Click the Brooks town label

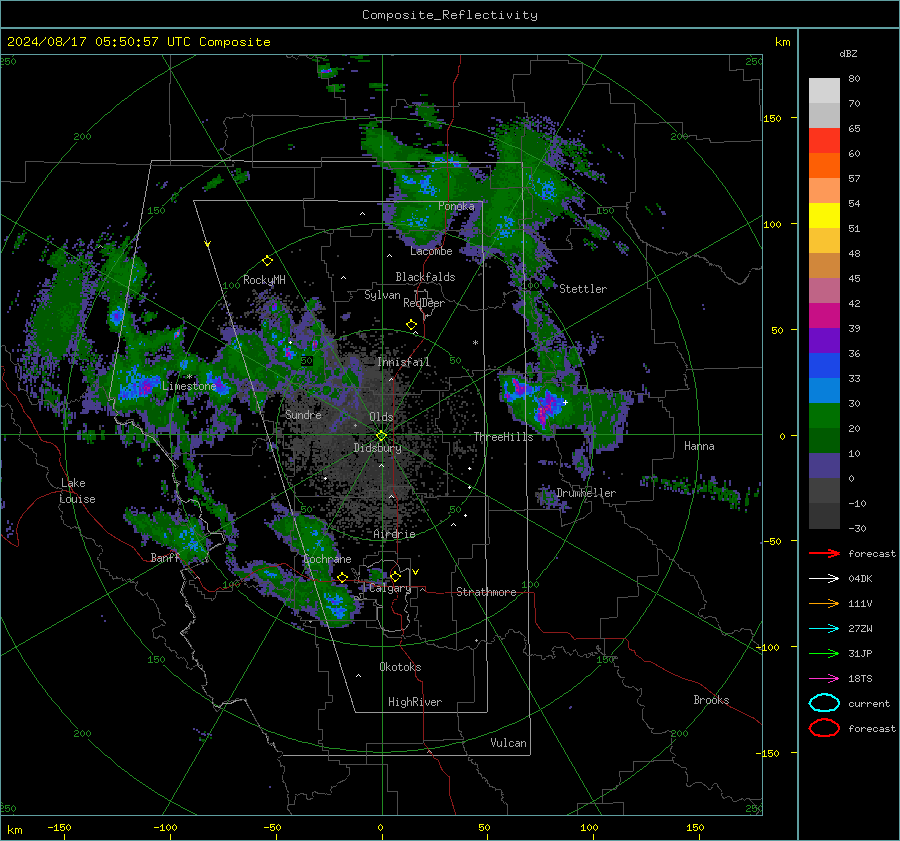point(711,700)
